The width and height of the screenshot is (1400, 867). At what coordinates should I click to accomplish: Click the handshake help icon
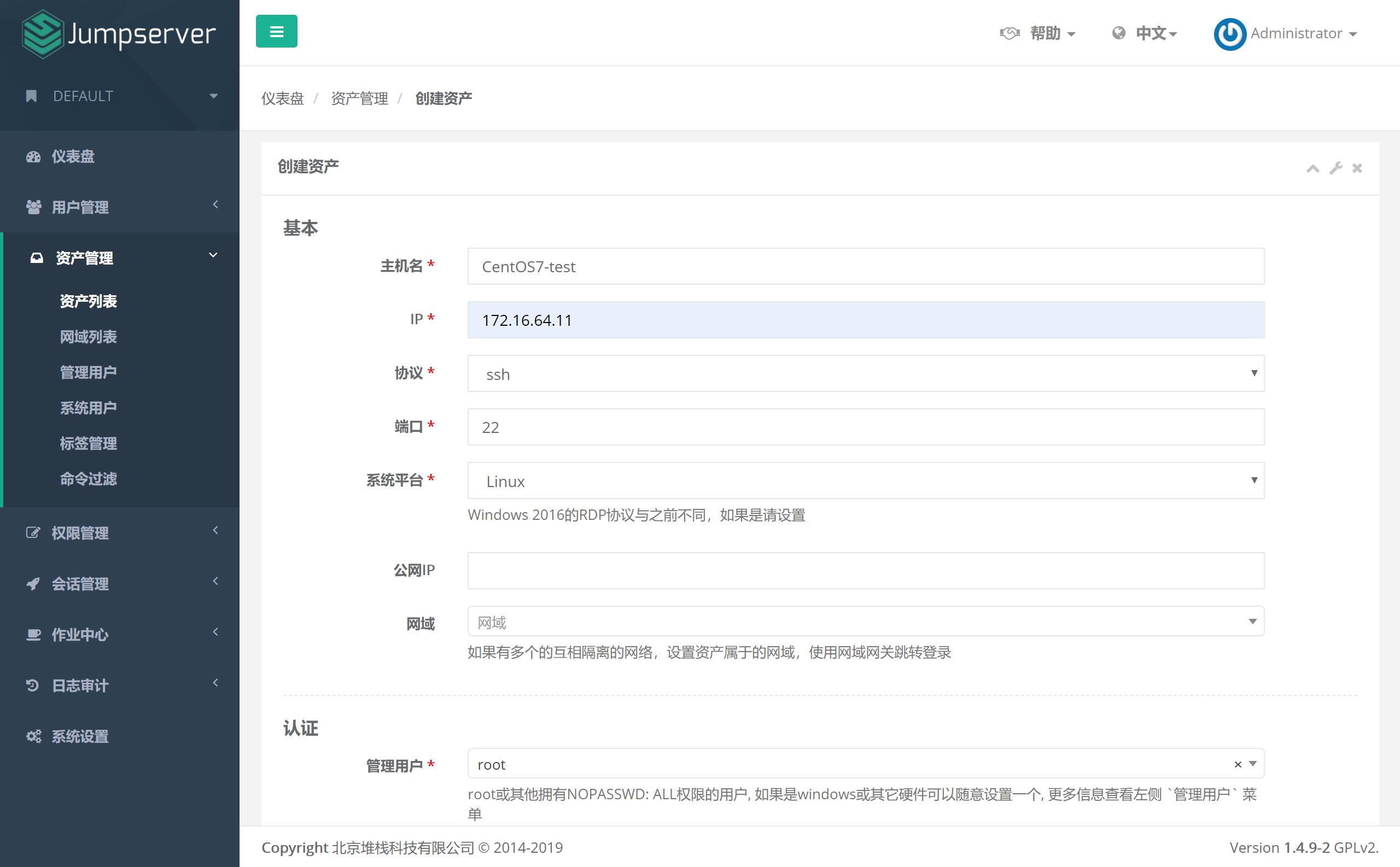tap(1010, 33)
